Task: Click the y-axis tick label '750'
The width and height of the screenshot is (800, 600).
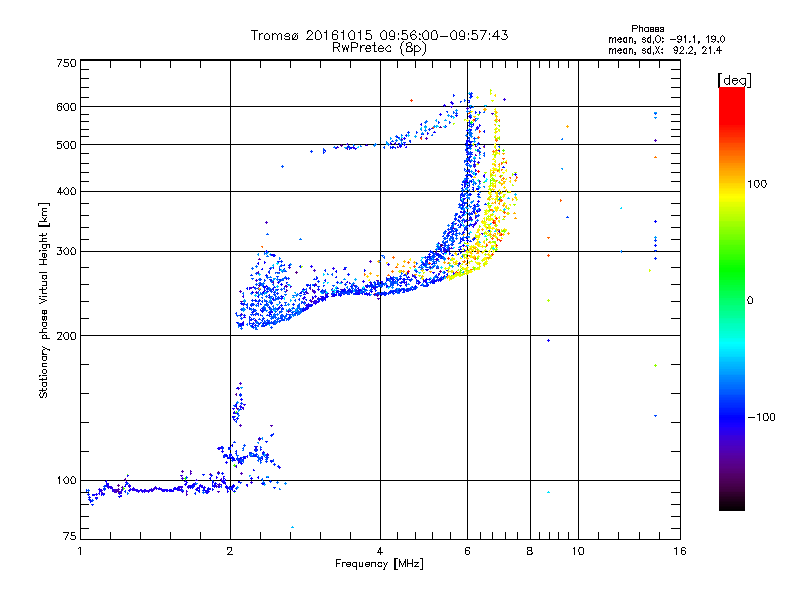Action: pos(67,63)
